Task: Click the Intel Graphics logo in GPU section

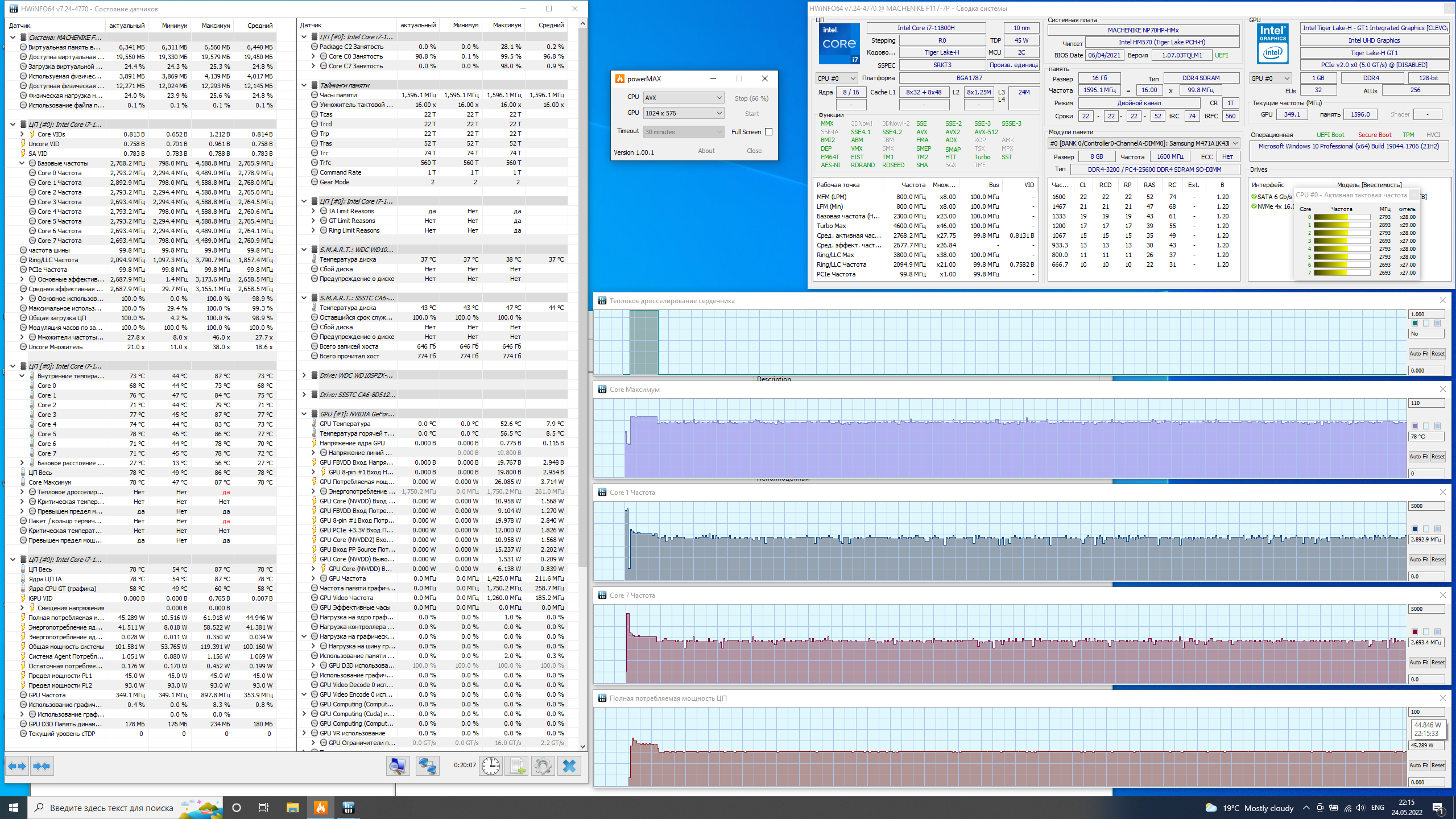Action: point(1272,44)
